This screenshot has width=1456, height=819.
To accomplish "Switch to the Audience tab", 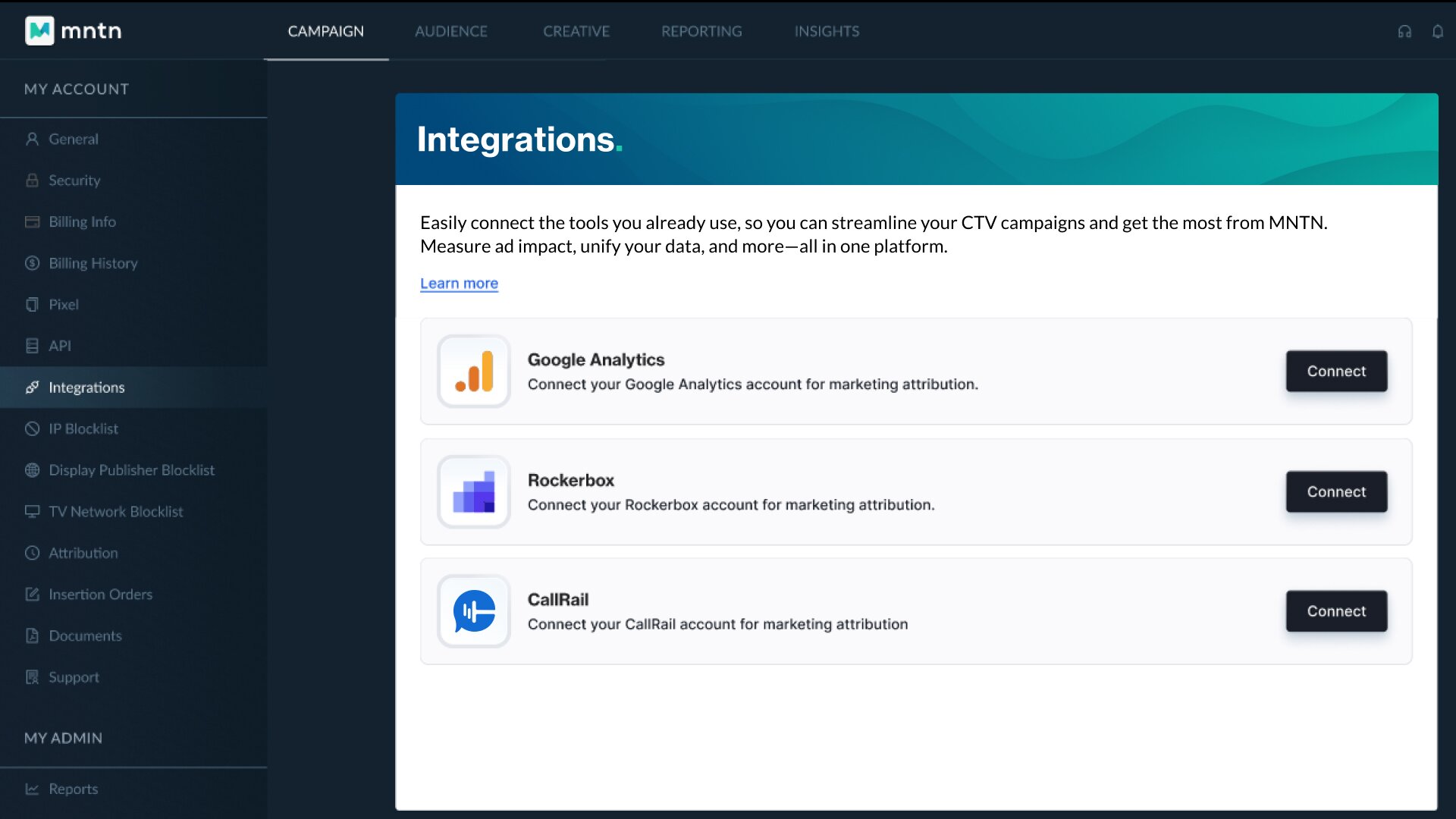I will pyautogui.click(x=451, y=31).
